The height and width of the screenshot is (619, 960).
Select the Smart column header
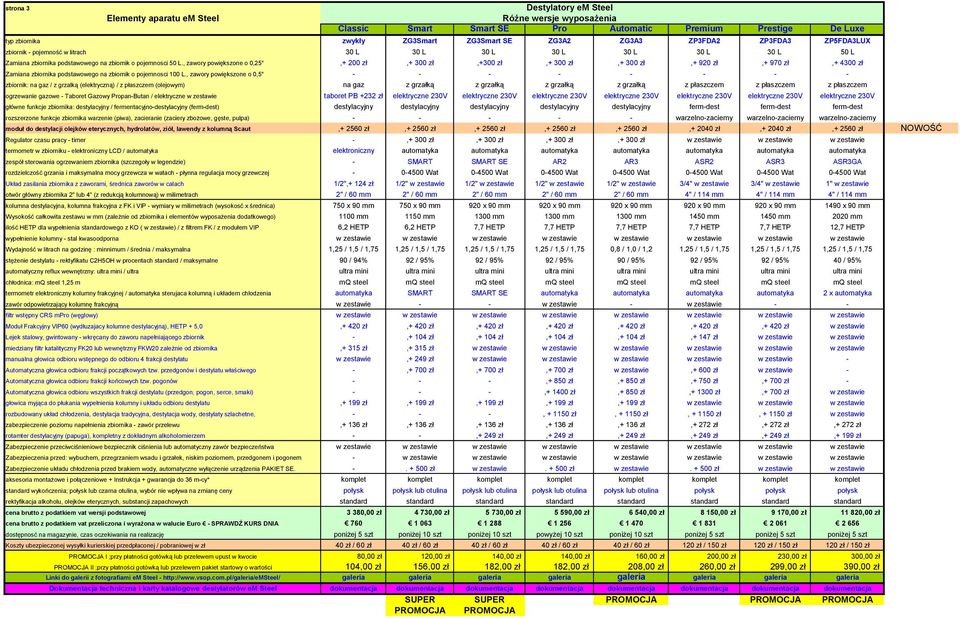(420, 29)
